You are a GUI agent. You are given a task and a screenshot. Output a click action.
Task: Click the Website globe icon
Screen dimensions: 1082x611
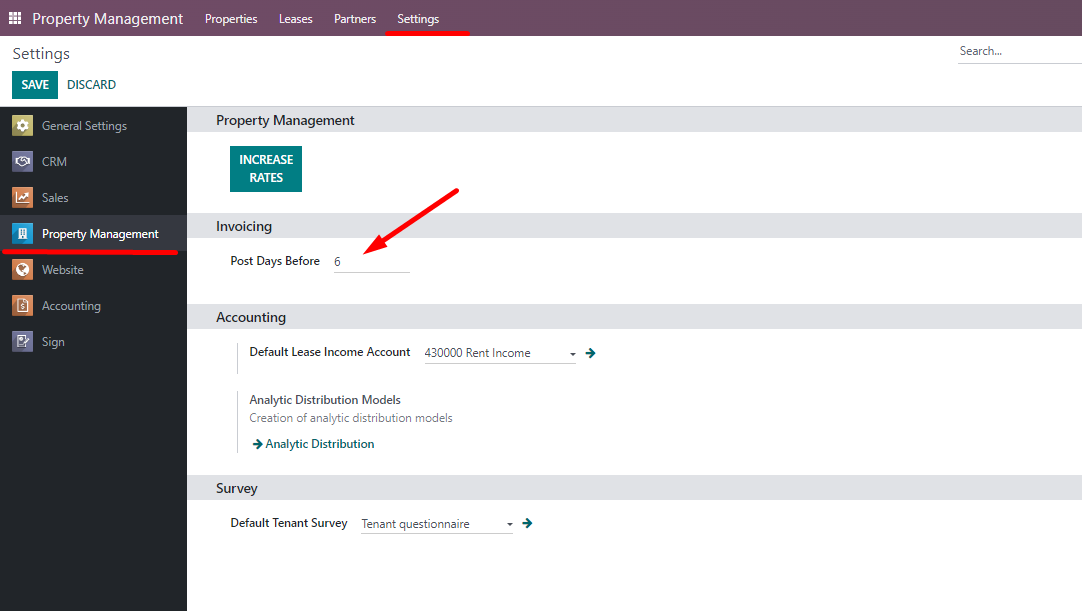[x=23, y=270]
